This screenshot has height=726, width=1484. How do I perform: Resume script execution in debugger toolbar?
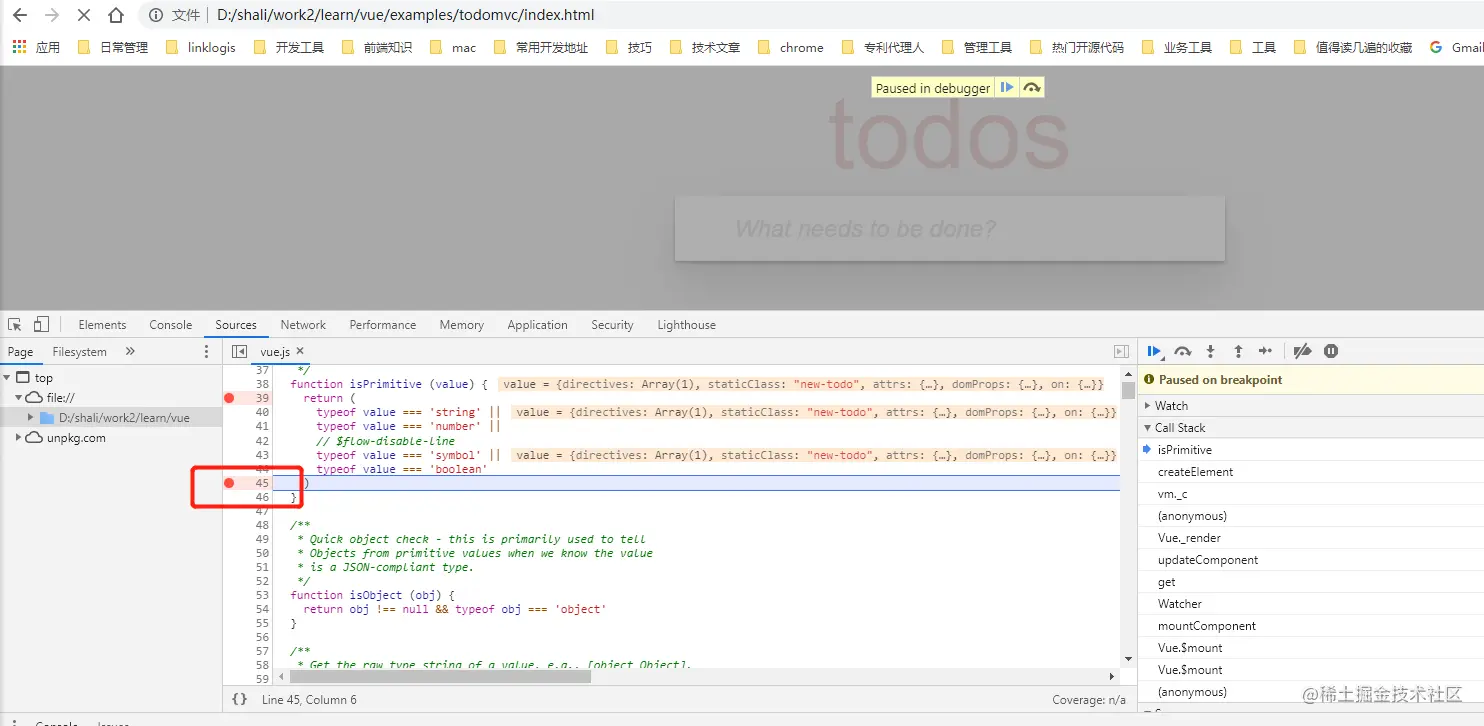click(1155, 351)
